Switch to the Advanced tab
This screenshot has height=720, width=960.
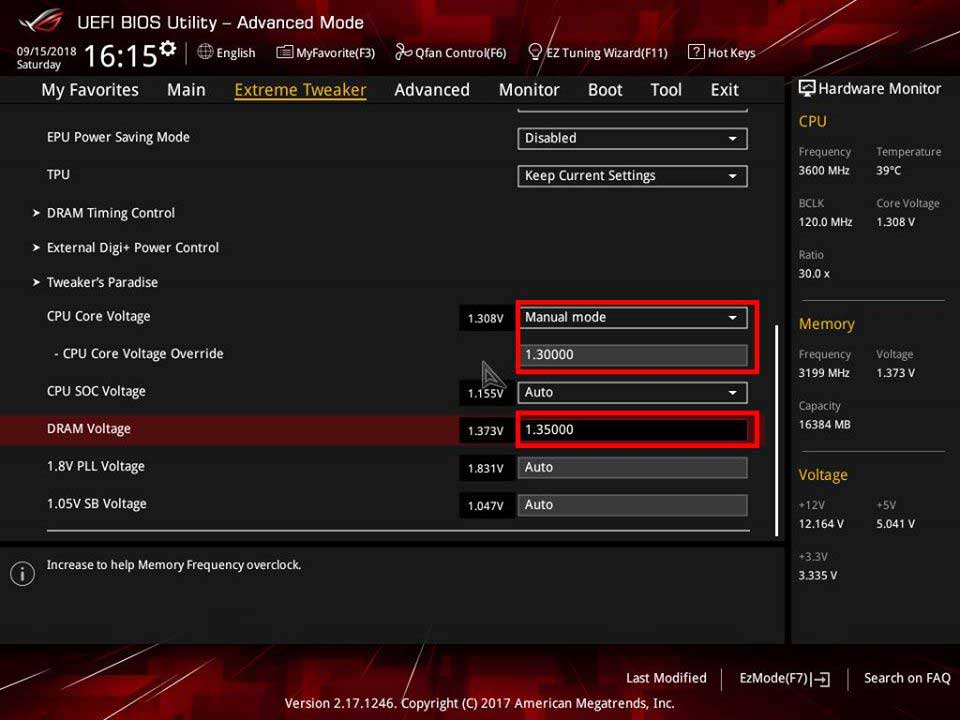pyautogui.click(x=432, y=90)
